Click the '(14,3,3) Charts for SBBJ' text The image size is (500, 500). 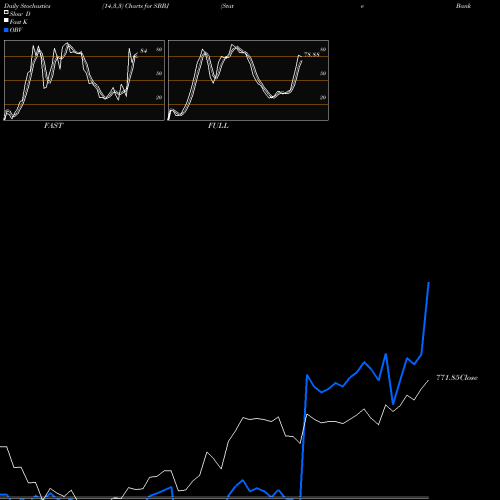coord(136,6)
